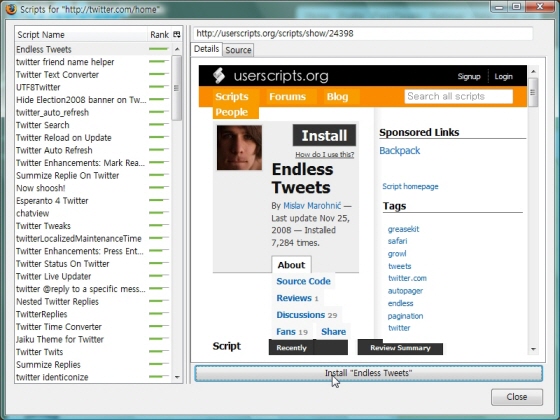
Task: Click the safari tag
Action: tap(397, 241)
